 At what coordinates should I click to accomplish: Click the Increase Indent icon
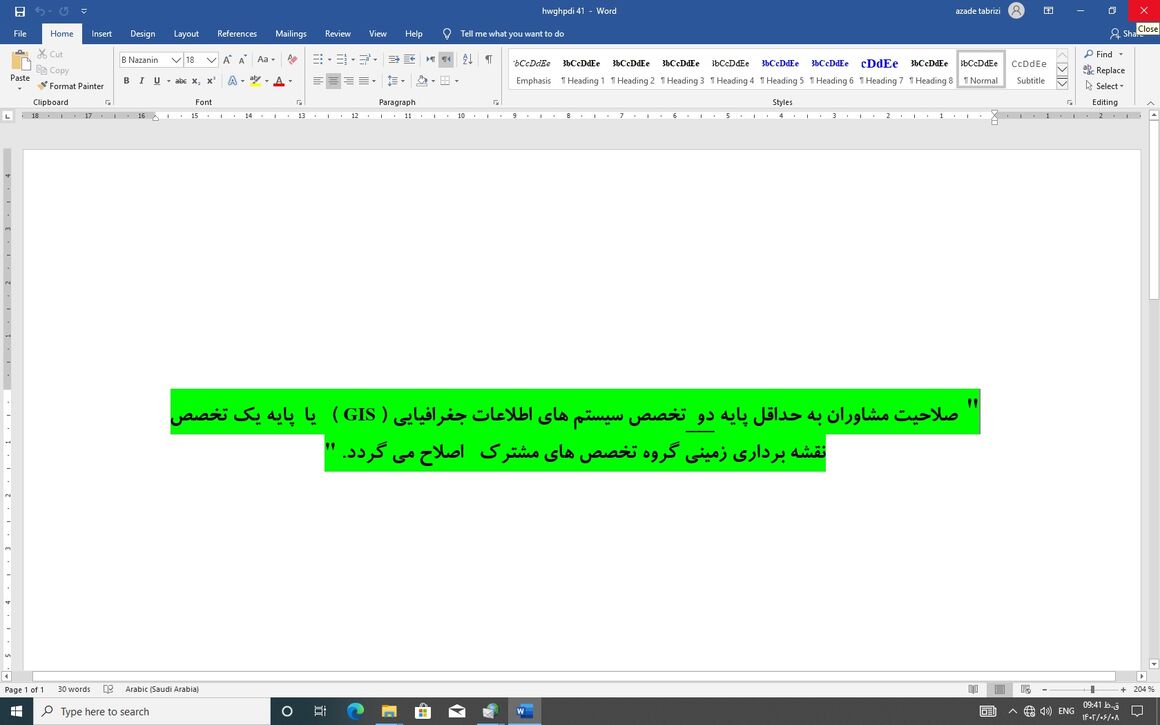[x=409, y=59]
